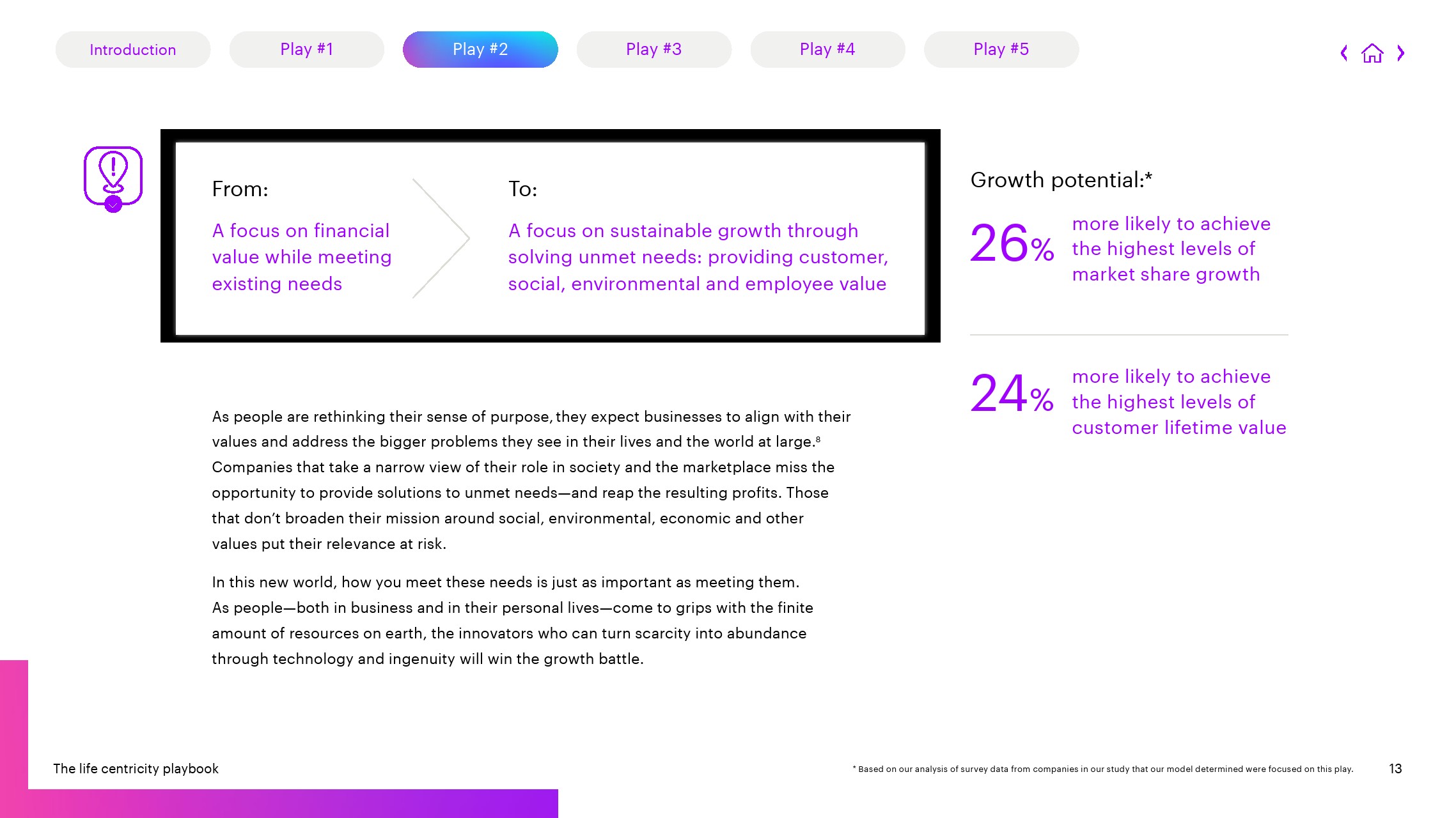
Task: Navigate to previous slide with left chevron
Action: 1344,52
